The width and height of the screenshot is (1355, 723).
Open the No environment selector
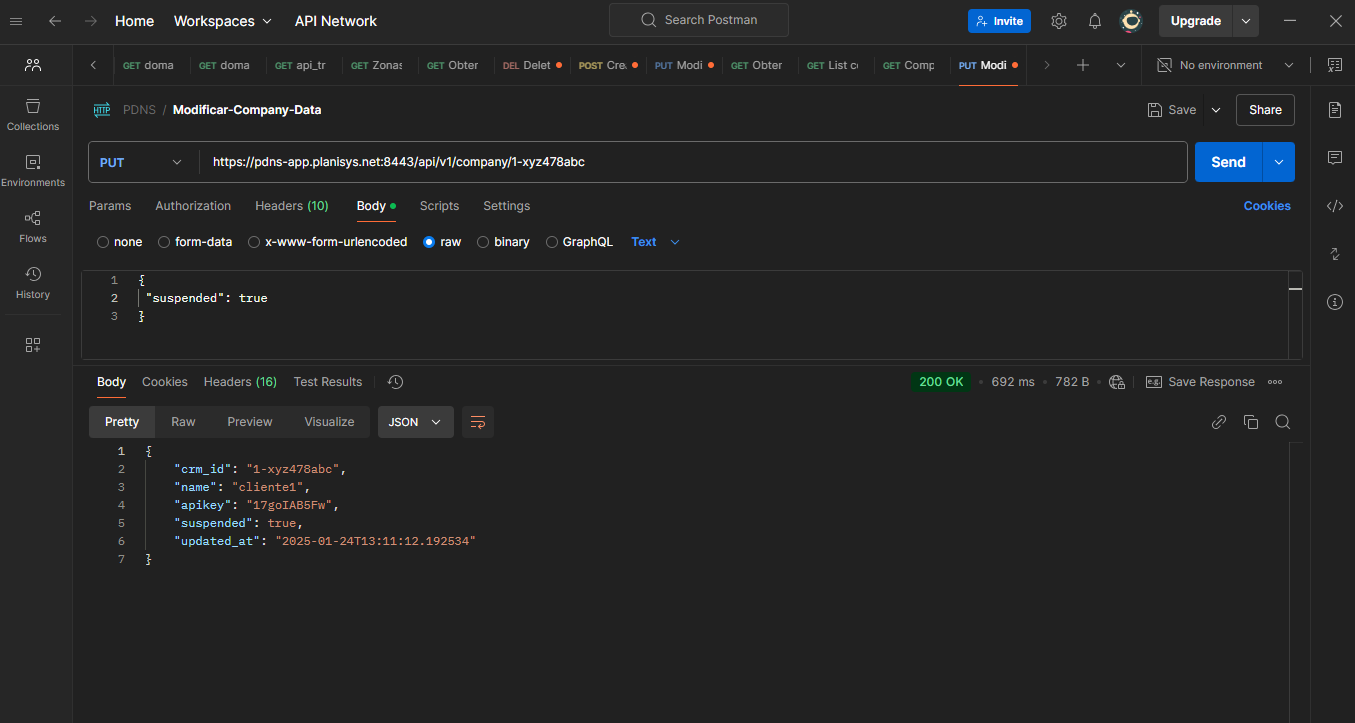pyautogui.click(x=1225, y=65)
